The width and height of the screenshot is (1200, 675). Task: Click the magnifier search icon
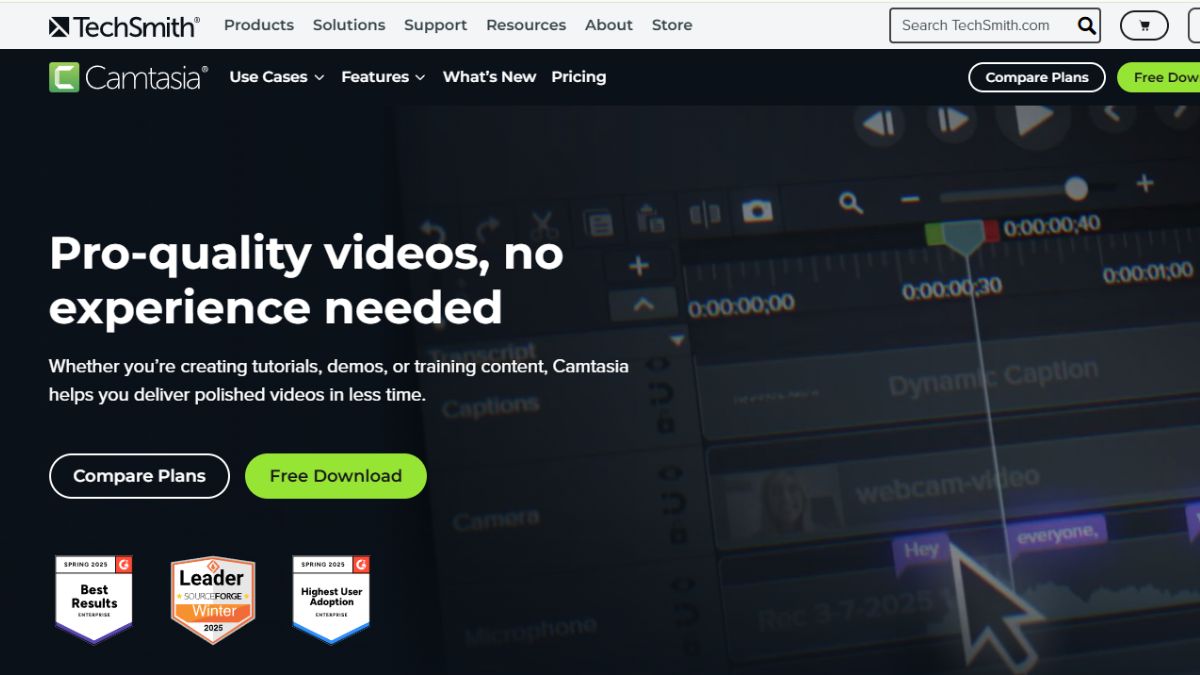1086,26
